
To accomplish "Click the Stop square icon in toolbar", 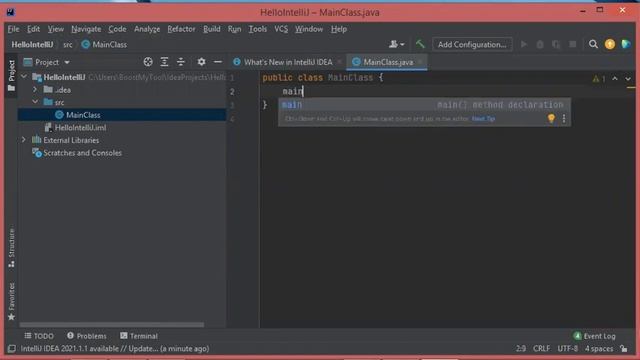I will pyautogui.click(x=573, y=44).
